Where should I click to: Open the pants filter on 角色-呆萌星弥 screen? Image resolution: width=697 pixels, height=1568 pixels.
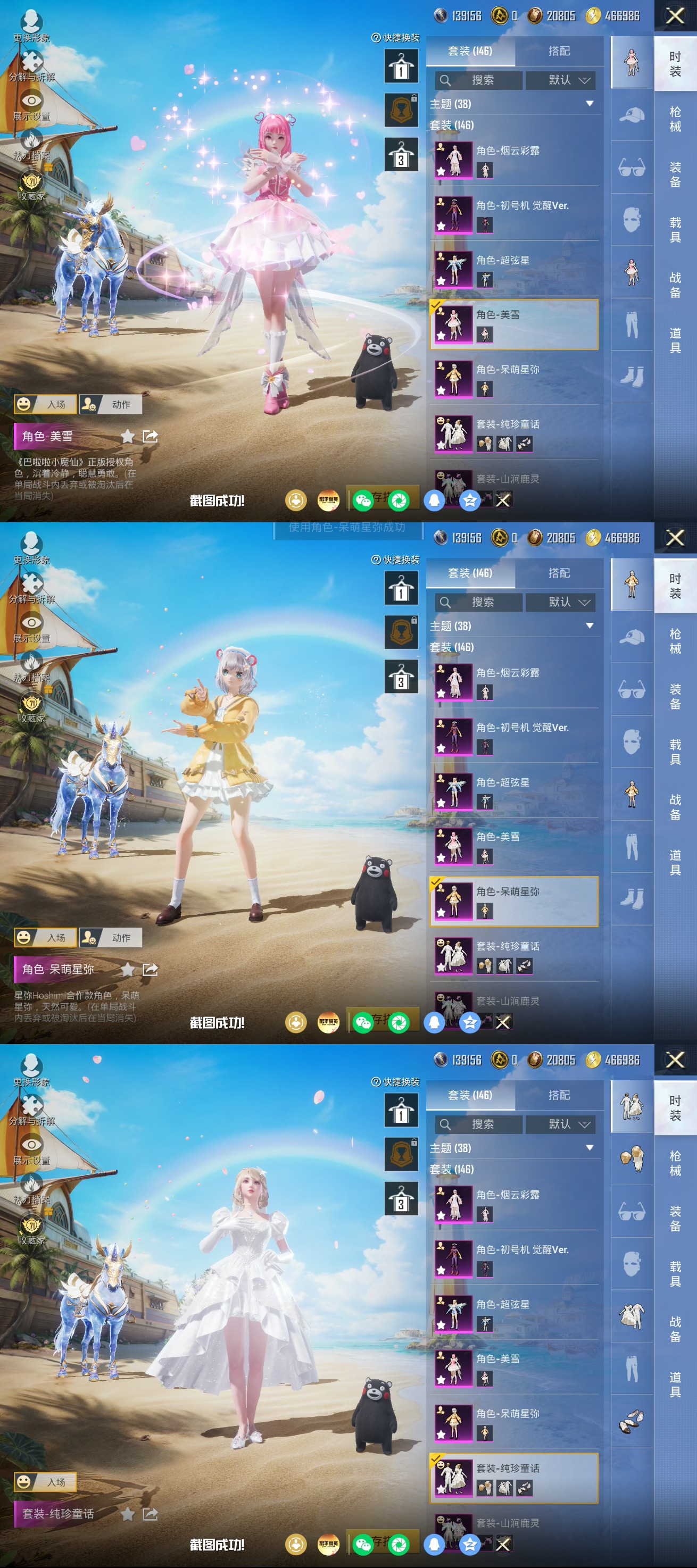[632, 847]
